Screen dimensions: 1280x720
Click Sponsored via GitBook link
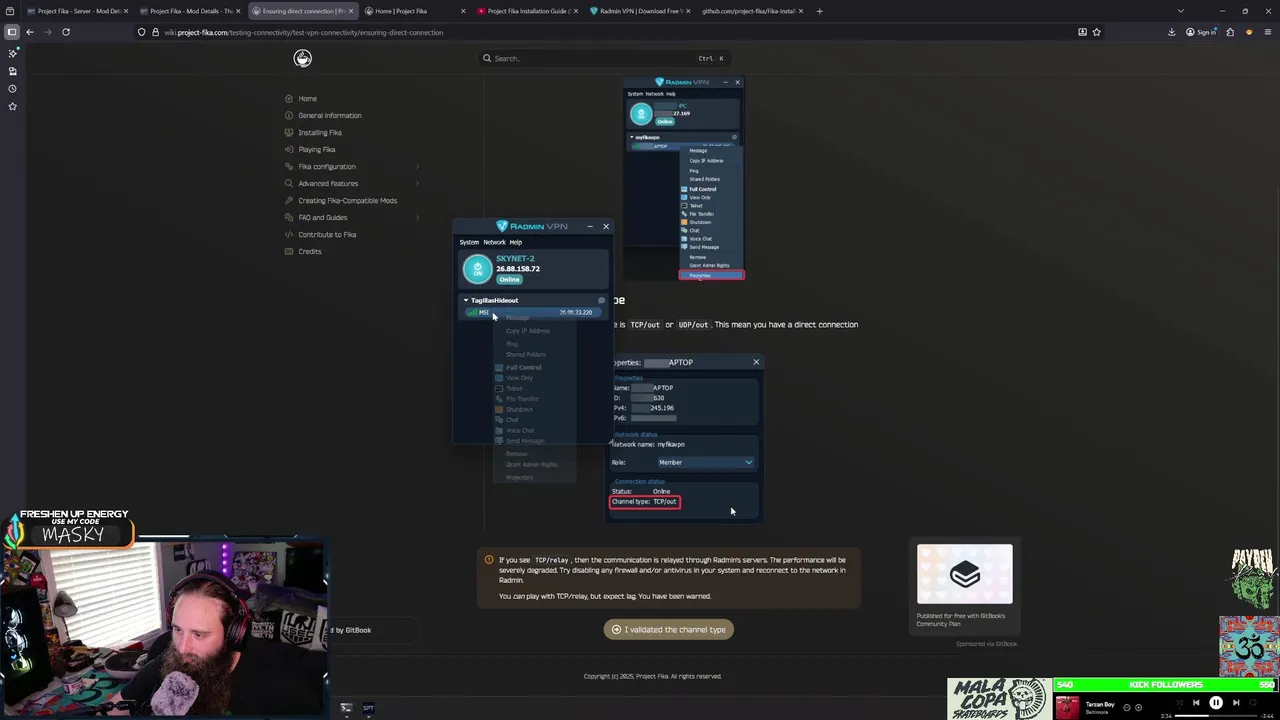[x=986, y=644]
